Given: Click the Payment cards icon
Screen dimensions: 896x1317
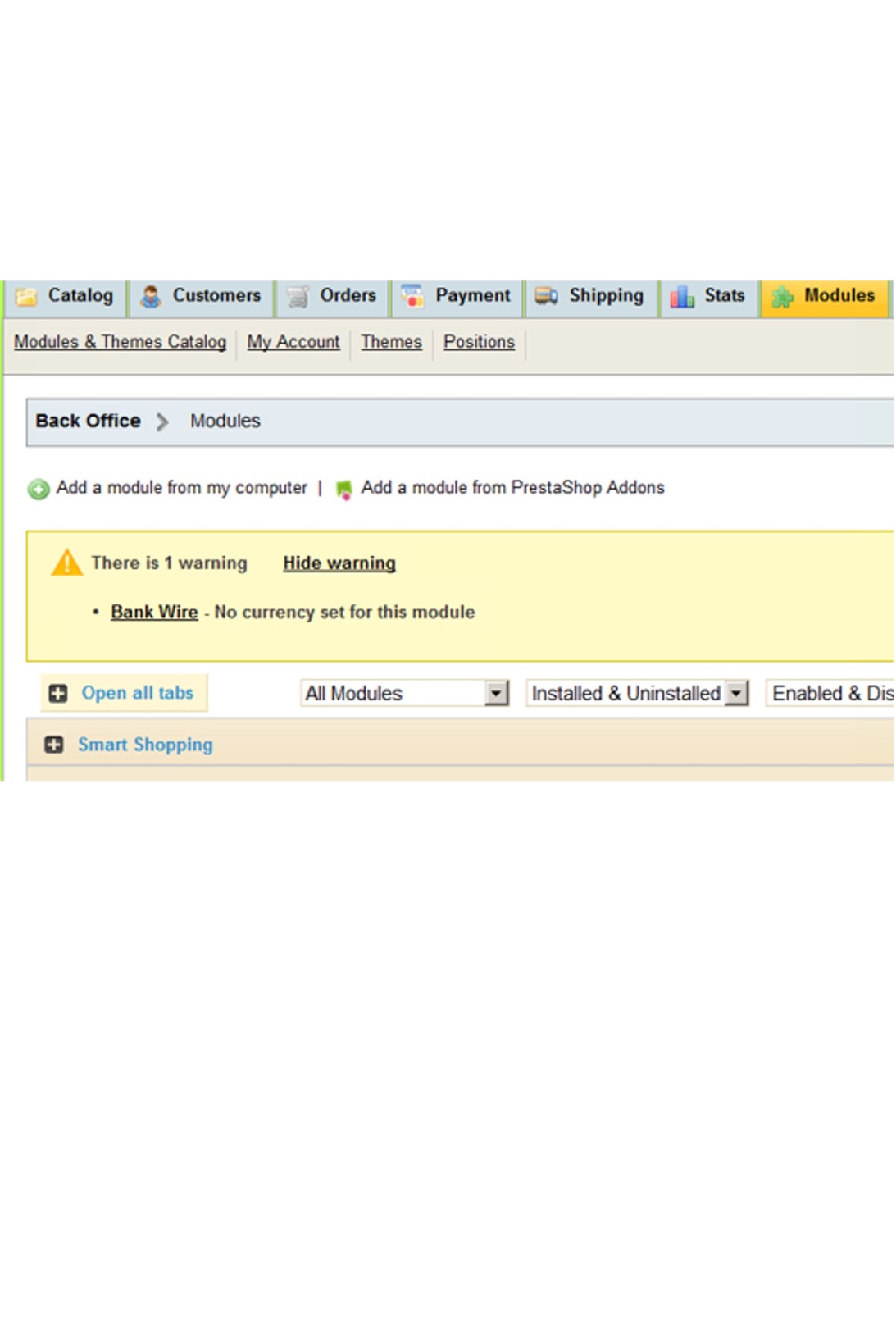Looking at the screenshot, I should click(x=412, y=295).
